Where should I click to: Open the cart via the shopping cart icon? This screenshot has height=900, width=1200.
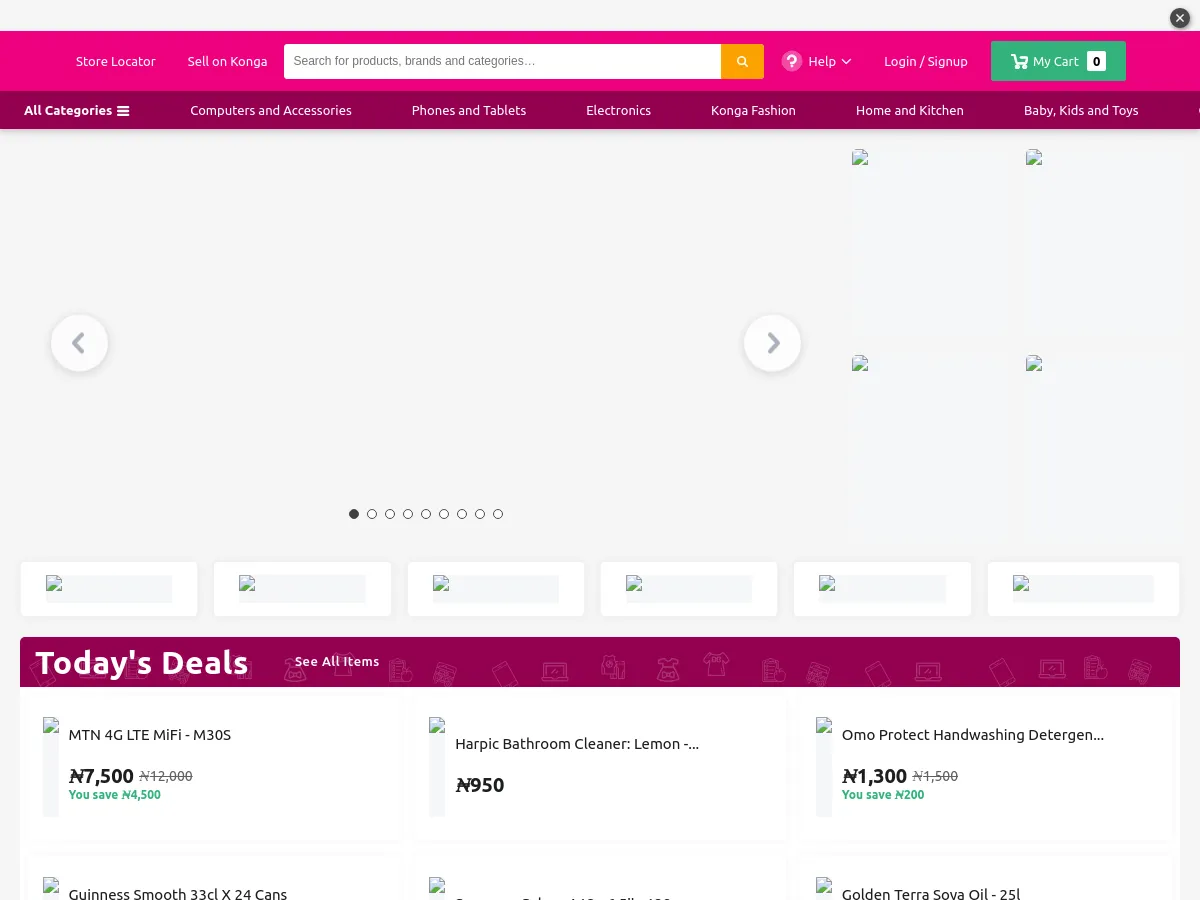[x=1019, y=61]
